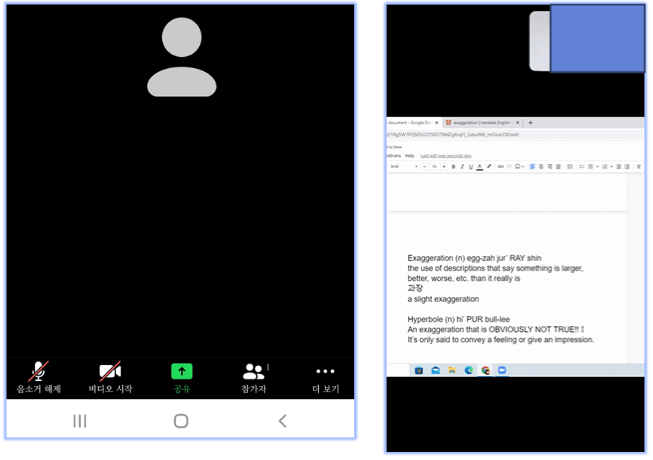Open the Add-ons menu in Docs

(x=394, y=156)
